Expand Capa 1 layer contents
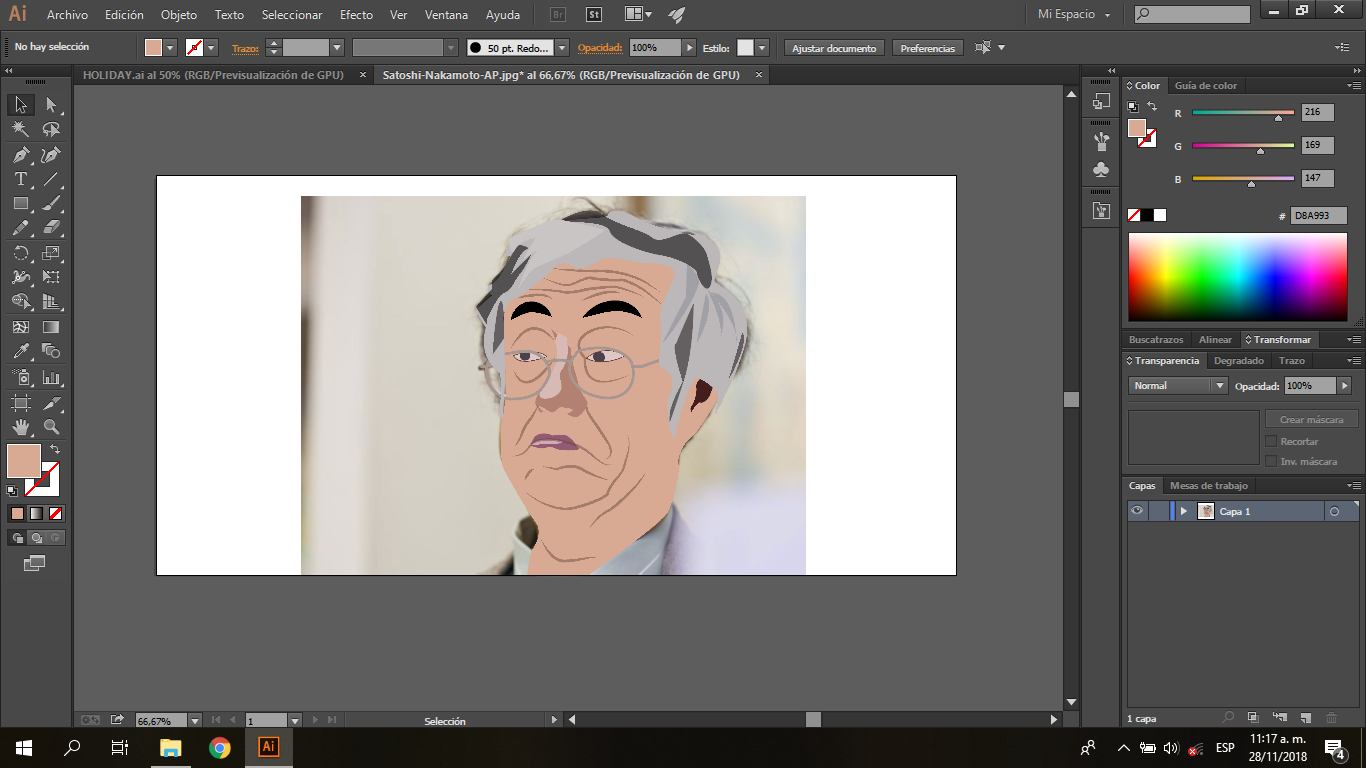1366x768 pixels. (1184, 511)
